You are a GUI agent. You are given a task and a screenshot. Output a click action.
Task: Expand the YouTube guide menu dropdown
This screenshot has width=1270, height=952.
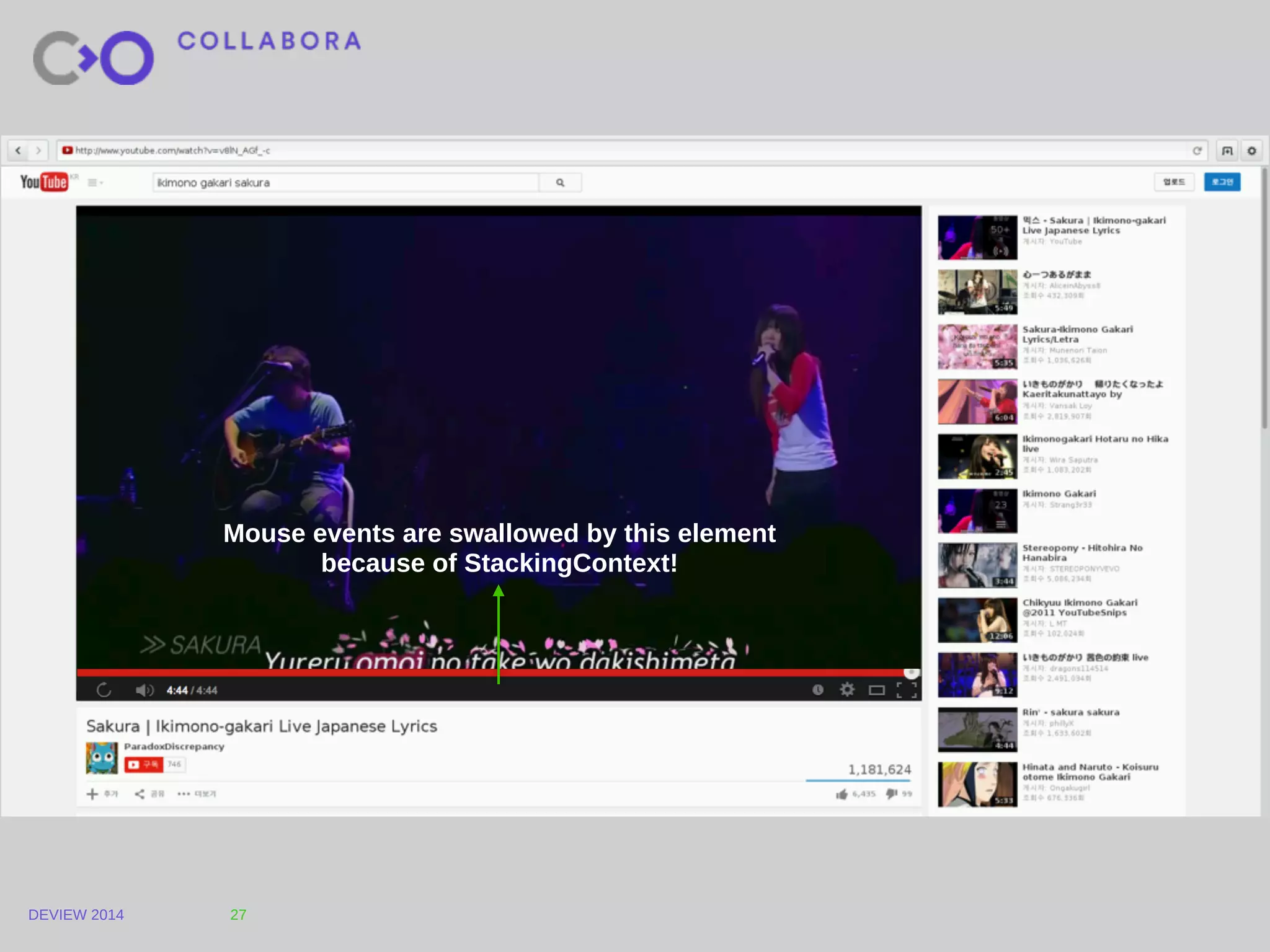95,183
